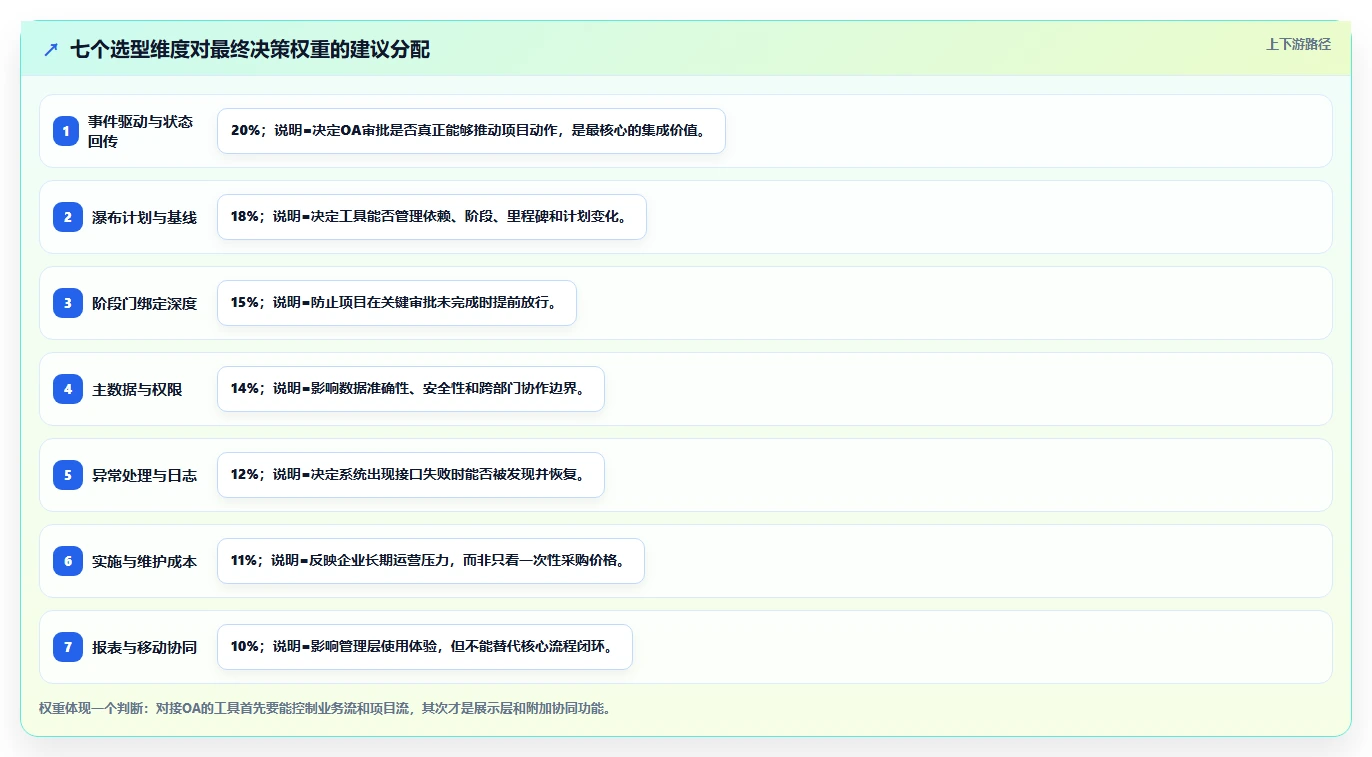Click the 实施与维护成本 label
1372x757 pixels.
click(145, 561)
